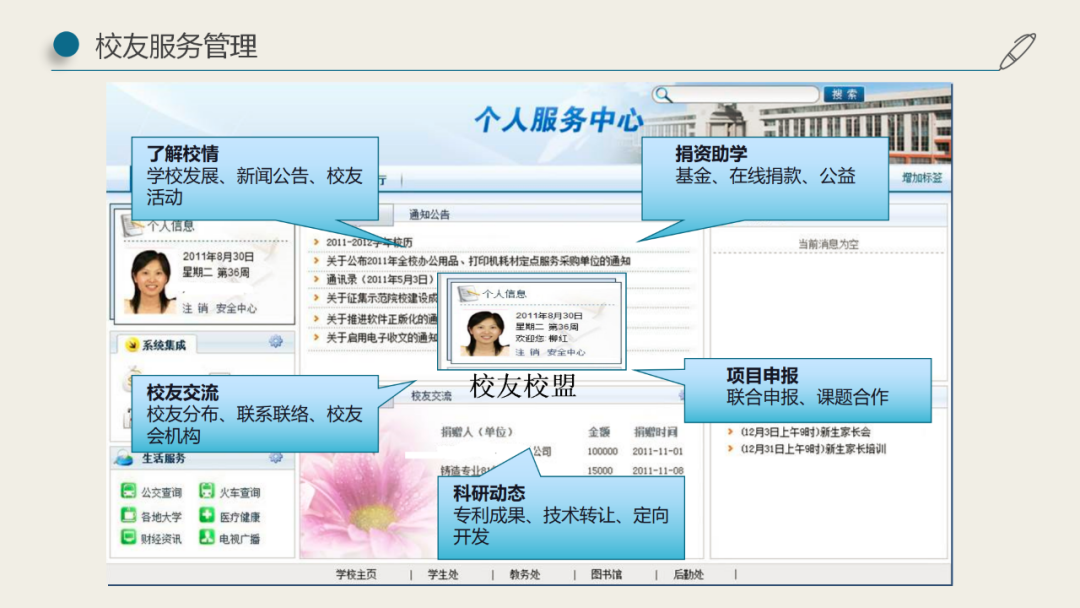1080x608 pixels.
Task: Go to 后勤处 footer link
Action: (688, 574)
